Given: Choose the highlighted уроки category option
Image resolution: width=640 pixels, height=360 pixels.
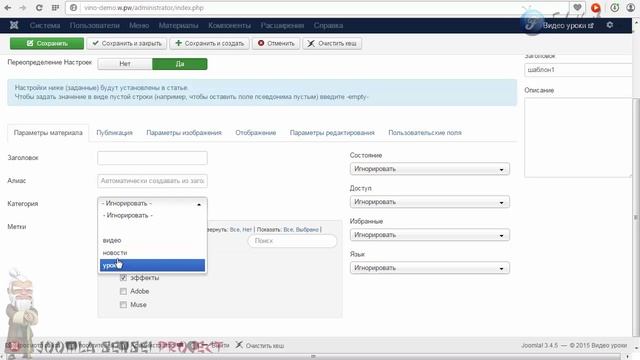Looking at the screenshot, I should pos(152,265).
